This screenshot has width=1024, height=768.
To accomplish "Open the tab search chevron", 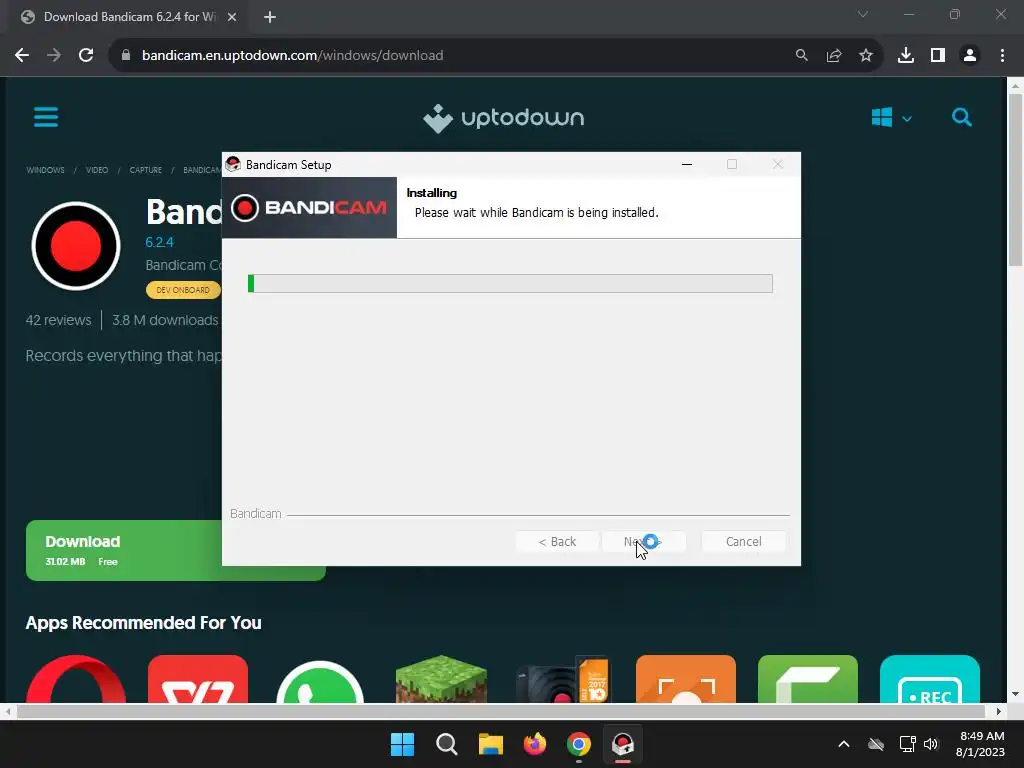I will pyautogui.click(x=863, y=14).
